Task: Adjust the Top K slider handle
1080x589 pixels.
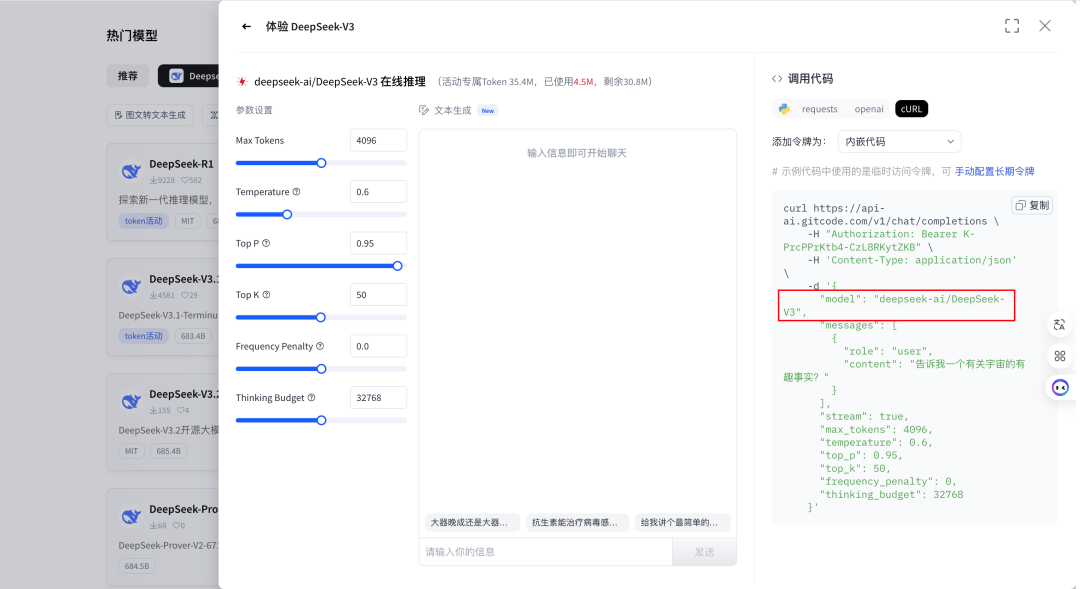Action: (x=320, y=318)
